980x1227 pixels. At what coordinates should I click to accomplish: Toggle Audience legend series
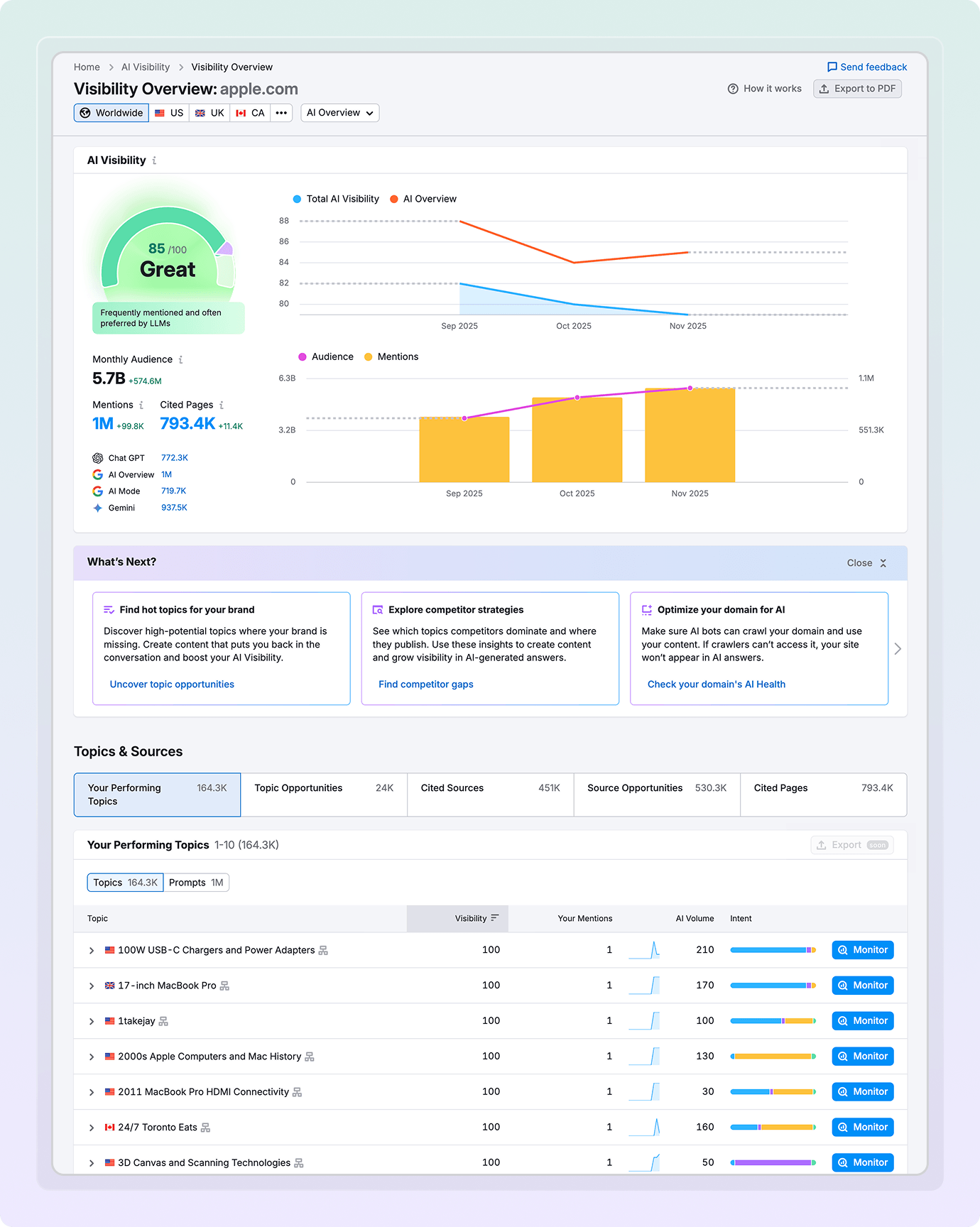[x=326, y=356]
